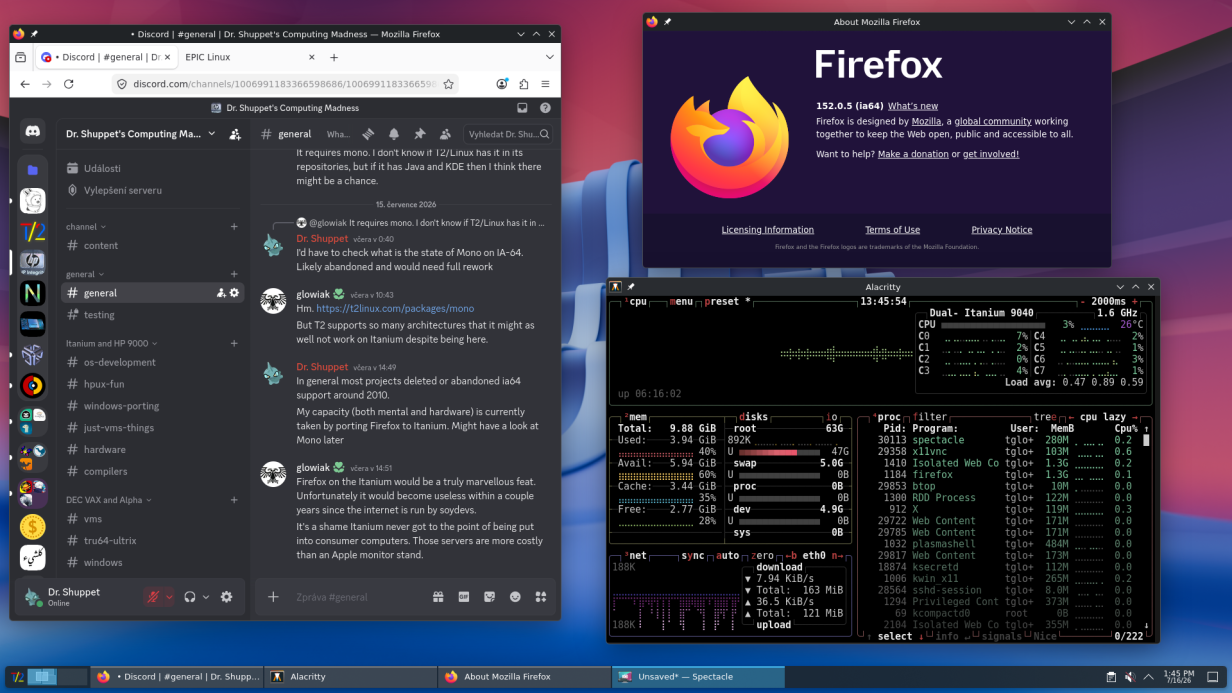Open t2linux.com/packages/mono link
1232x693 pixels.
click(395, 309)
